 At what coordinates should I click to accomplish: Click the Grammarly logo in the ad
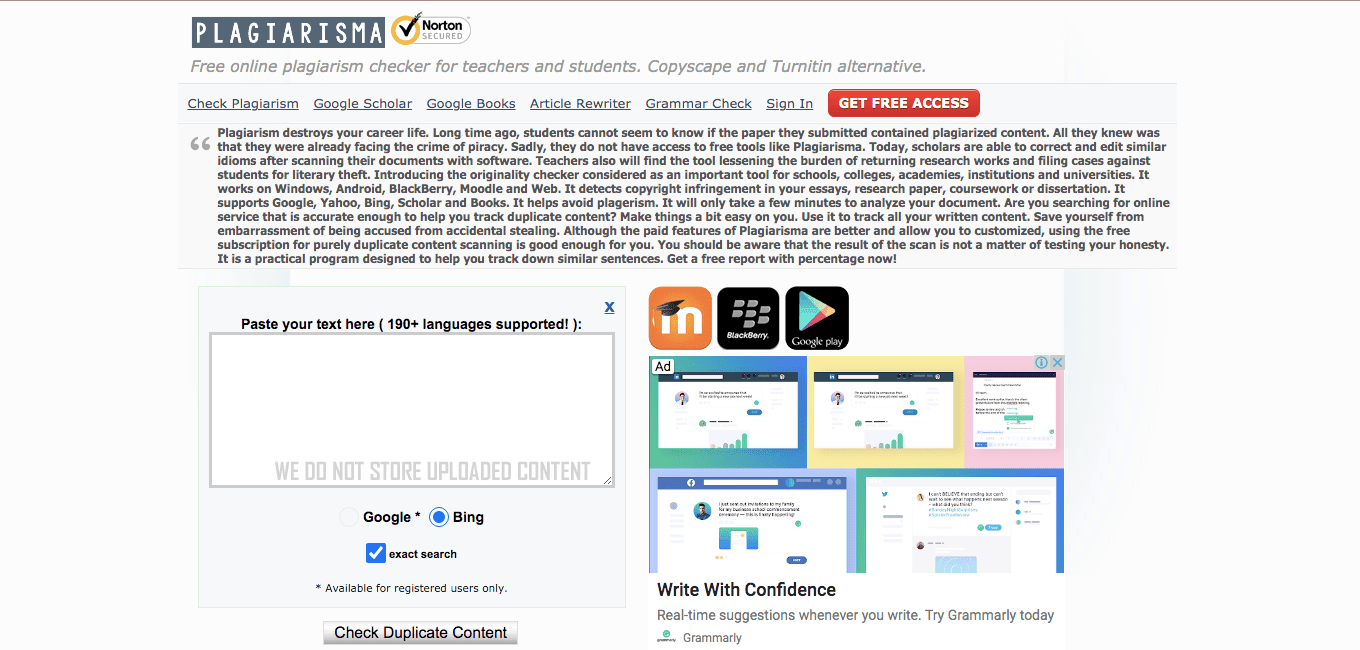665,637
